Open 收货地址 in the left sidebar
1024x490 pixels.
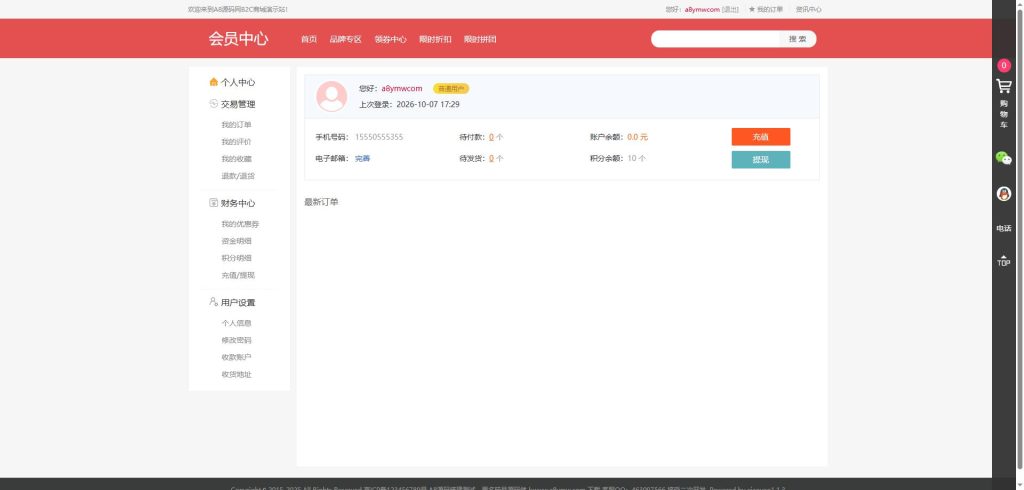point(236,374)
